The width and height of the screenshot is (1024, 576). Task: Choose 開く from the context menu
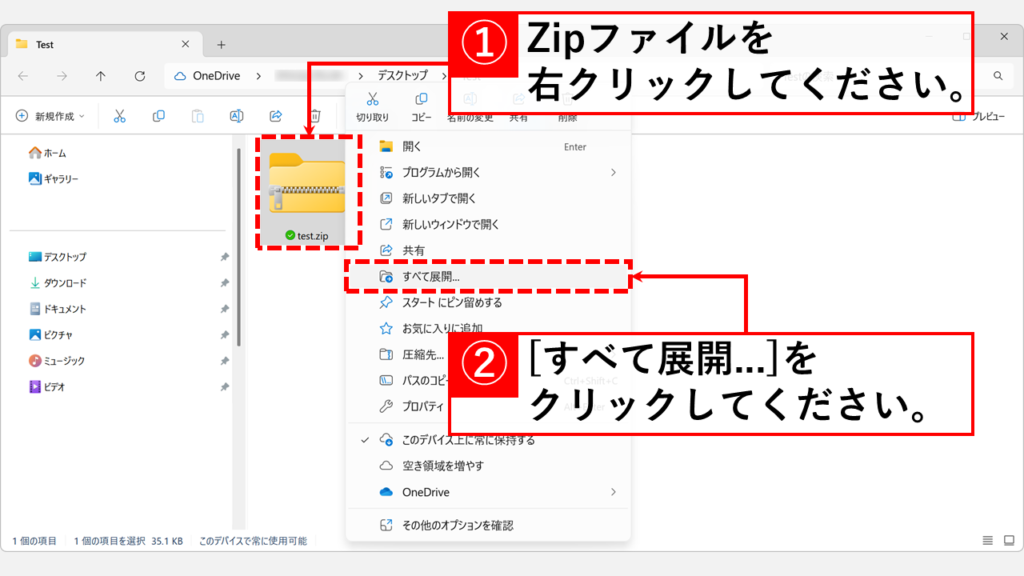click(488, 147)
